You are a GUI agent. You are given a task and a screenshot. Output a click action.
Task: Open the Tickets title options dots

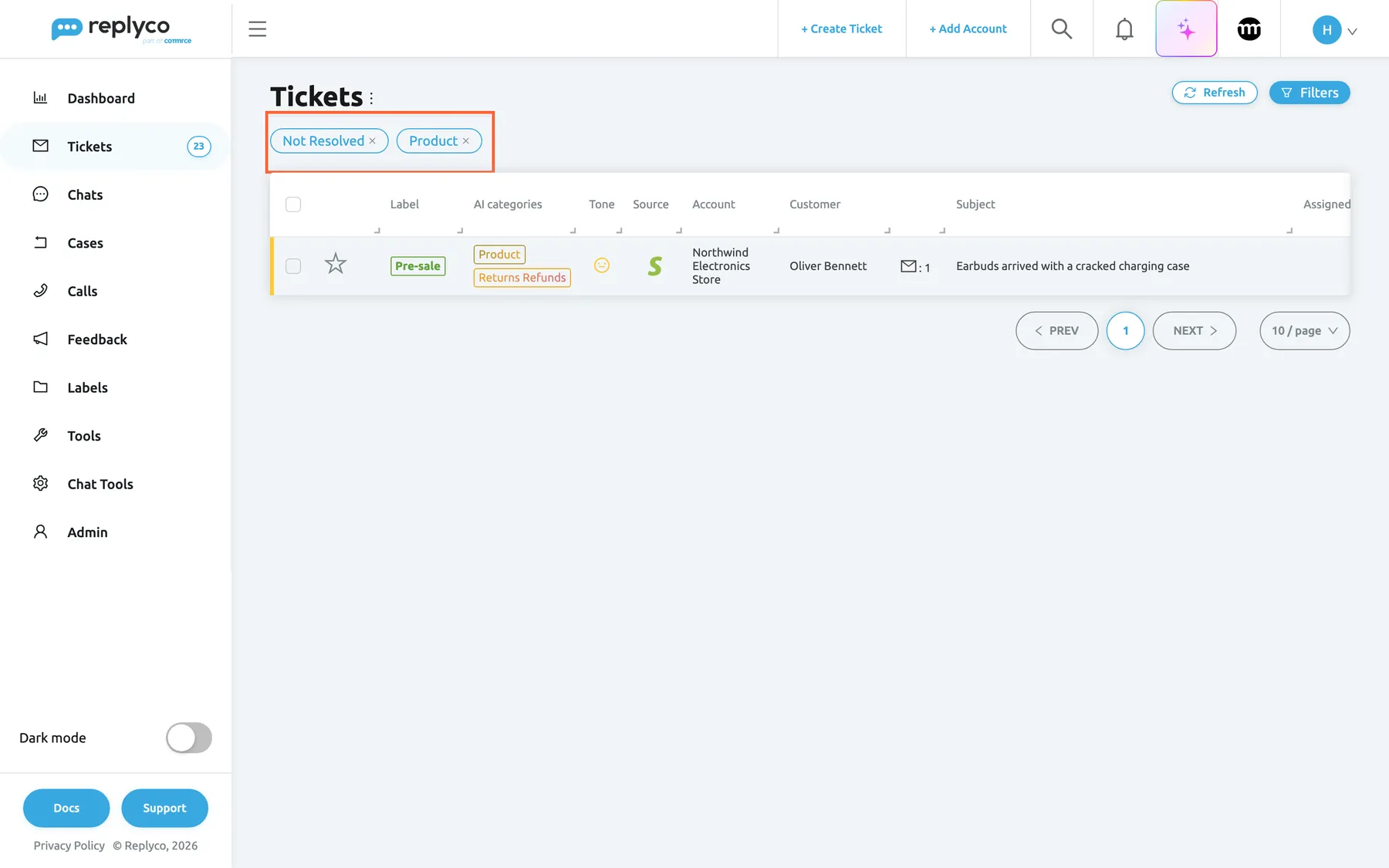[x=371, y=98]
